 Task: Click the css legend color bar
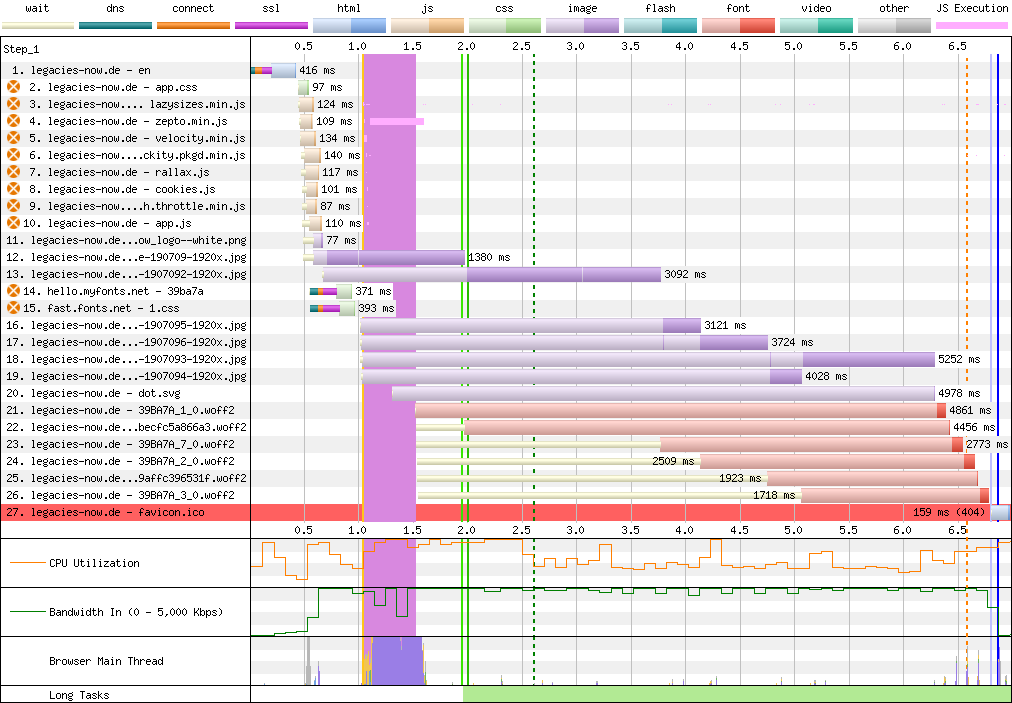point(505,26)
